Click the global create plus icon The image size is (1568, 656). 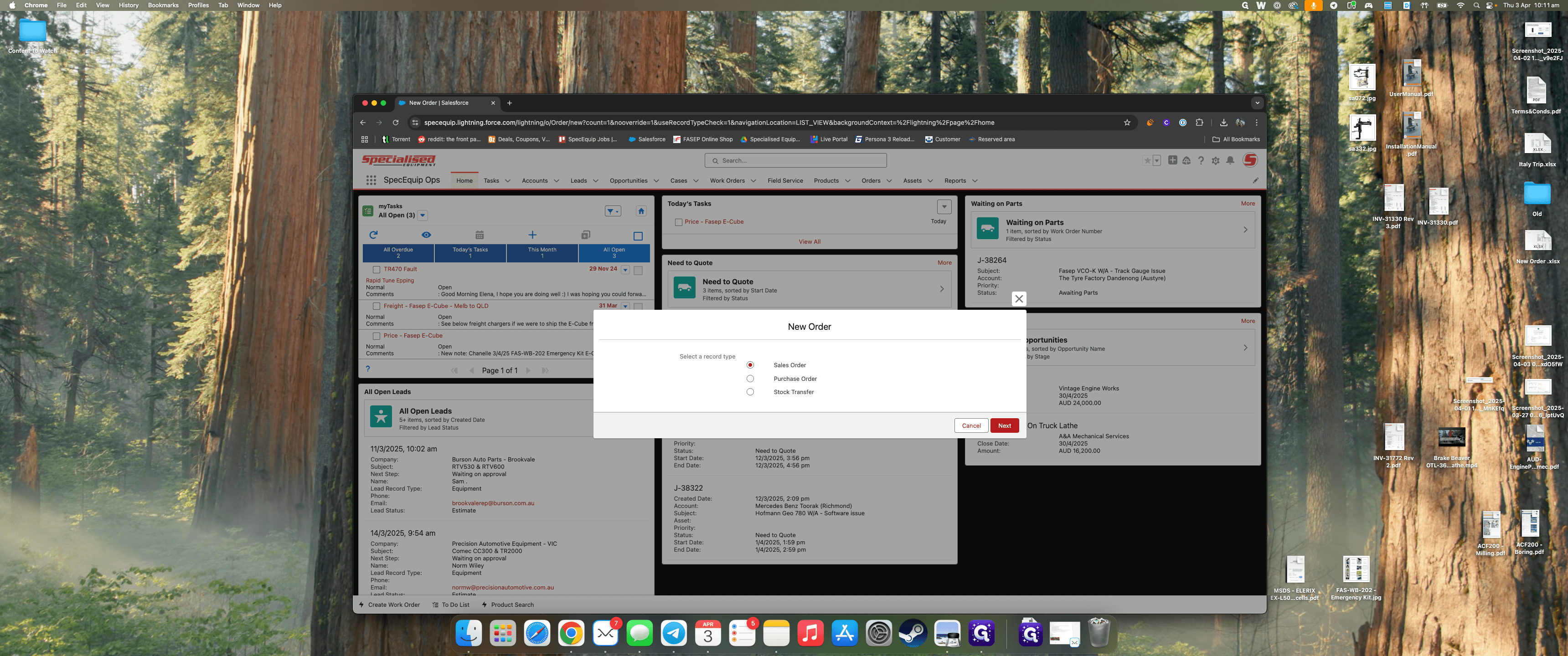pyautogui.click(x=1172, y=161)
